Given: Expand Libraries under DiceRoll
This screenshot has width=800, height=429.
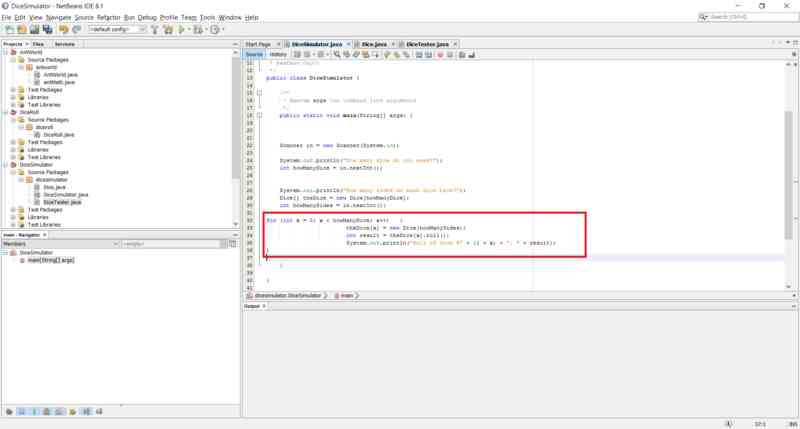Looking at the screenshot, I should [x=13, y=150].
